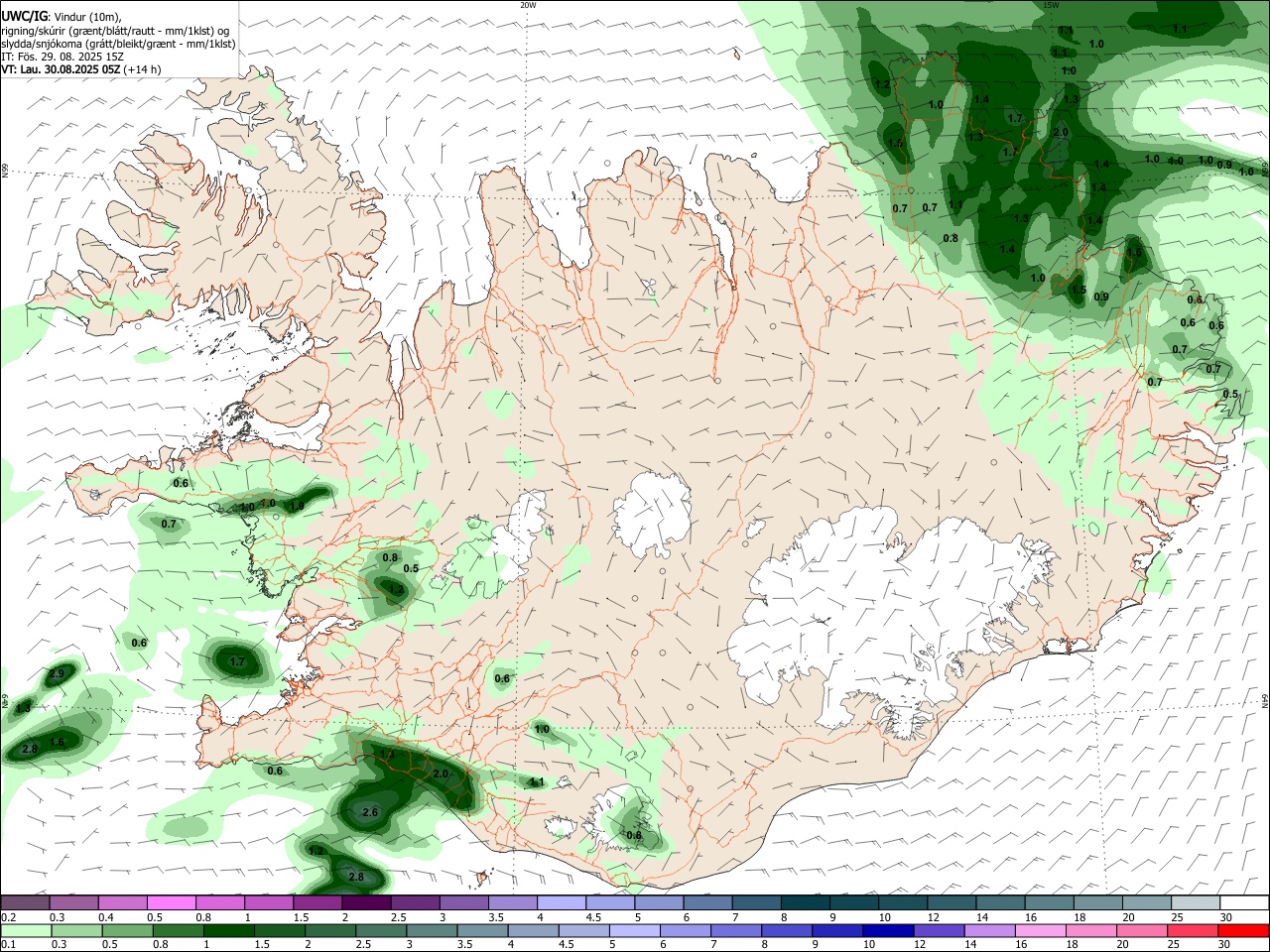The width and height of the screenshot is (1270, 952).
Task: Pick the pale green 0.1 swatch in the lower legend row
Action: (x=26, y=931)
